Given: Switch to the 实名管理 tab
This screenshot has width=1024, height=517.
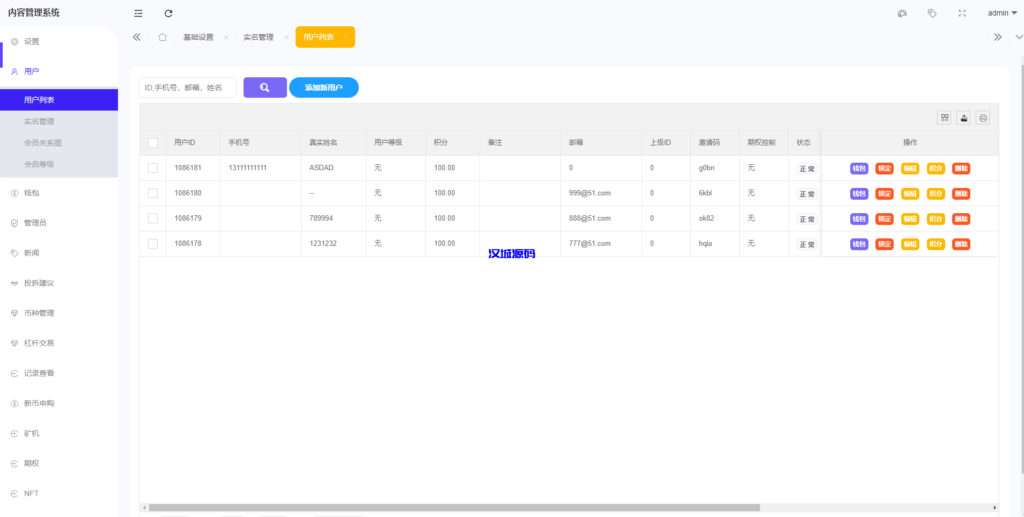Looking at the screenshot, I should (x=258, y=37).
